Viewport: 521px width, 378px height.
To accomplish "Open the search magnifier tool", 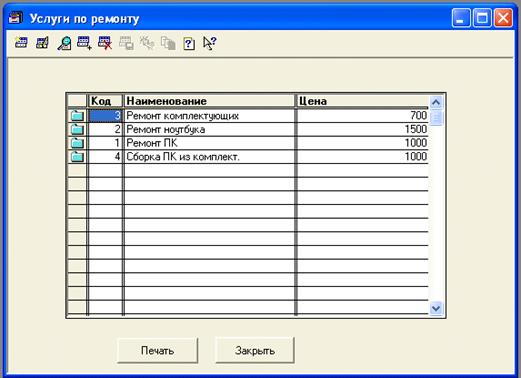I will 64,43.
